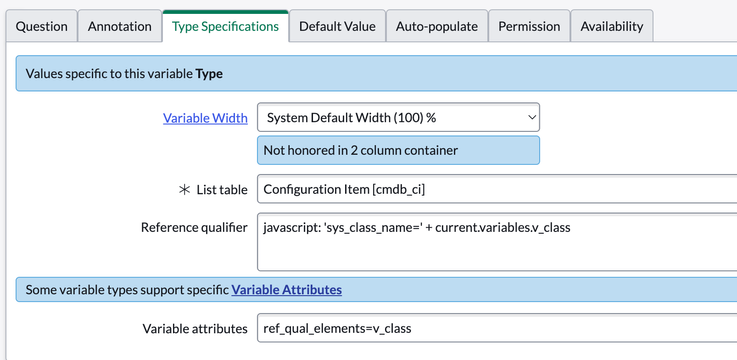Select the Type Specifications tab
Image resolution: width=737 pixels, height=360 pixels.
(x=225, y=26)
